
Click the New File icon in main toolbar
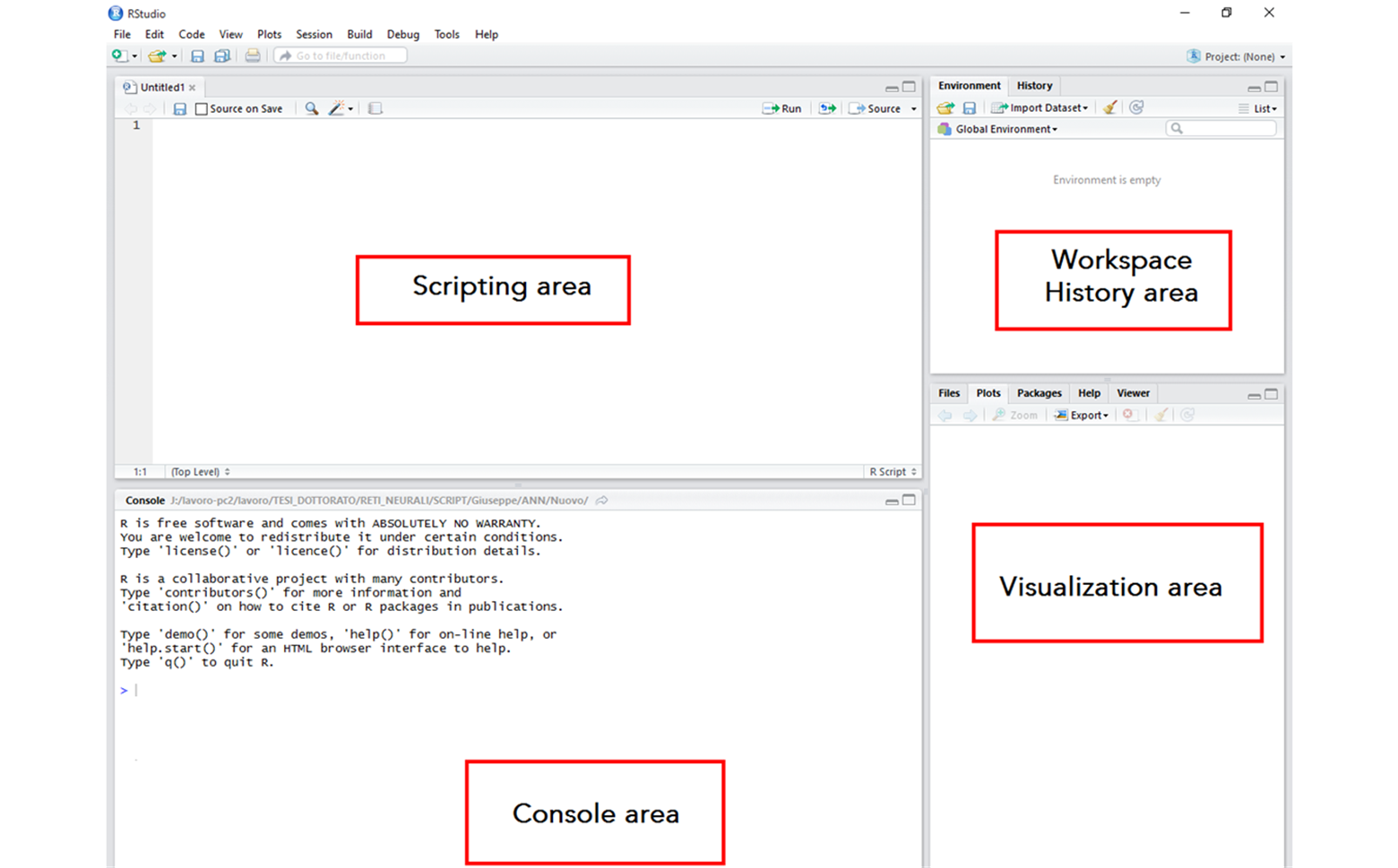(x=118, y=56)
